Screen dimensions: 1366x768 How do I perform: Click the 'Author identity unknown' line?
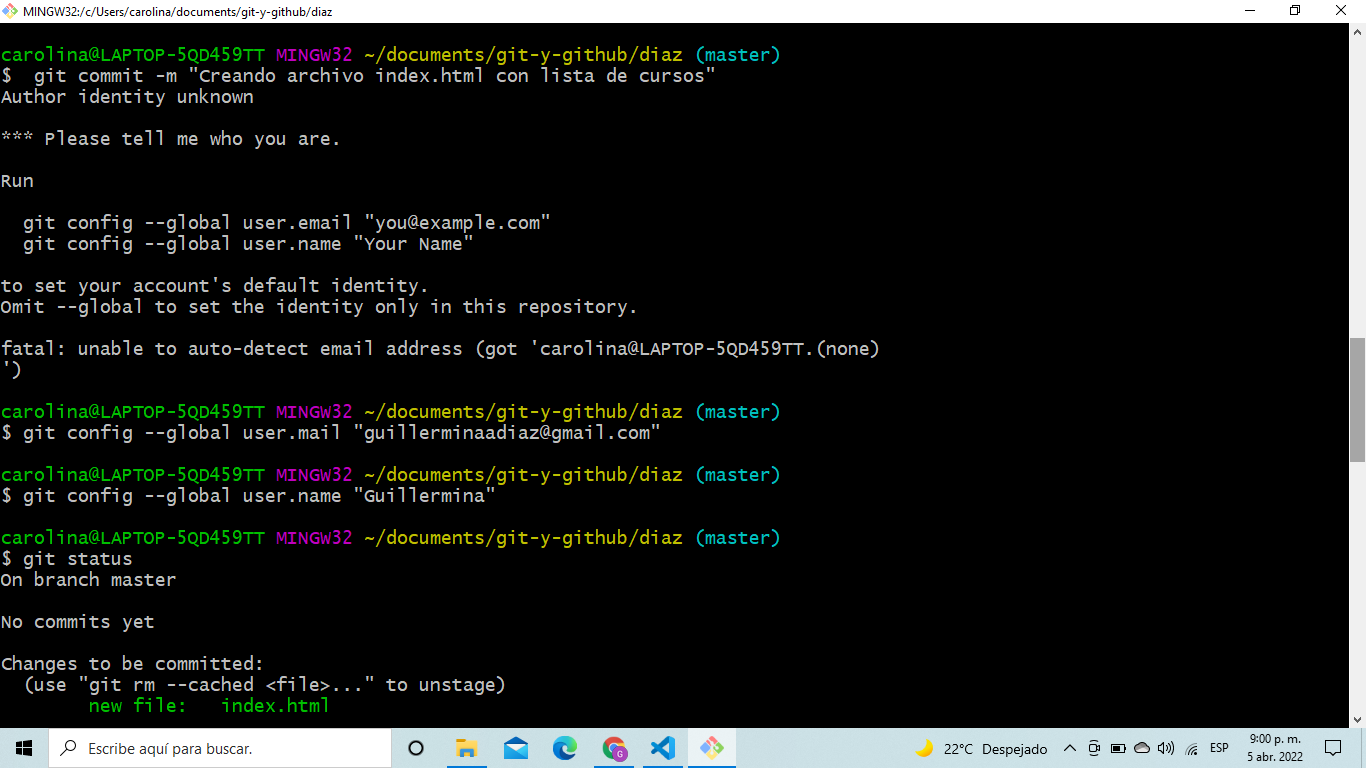pos(127,97)
